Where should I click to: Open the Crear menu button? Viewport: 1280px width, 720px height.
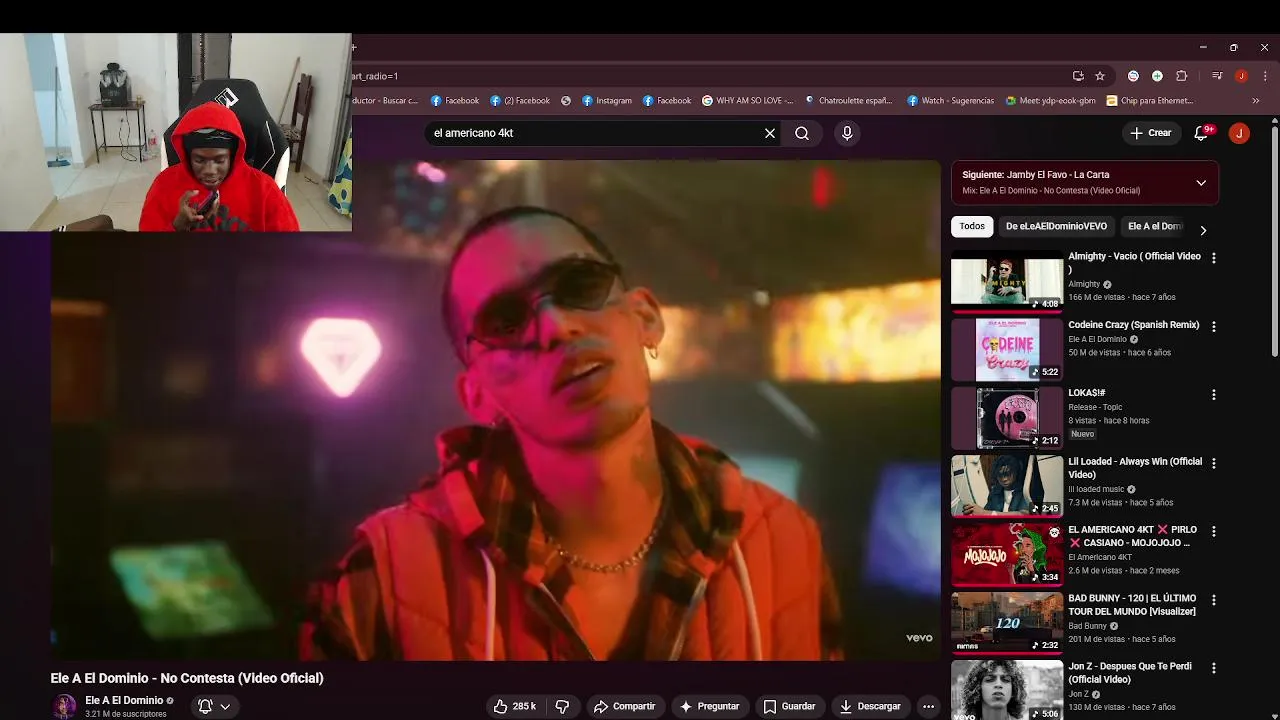coord(1150,133)
